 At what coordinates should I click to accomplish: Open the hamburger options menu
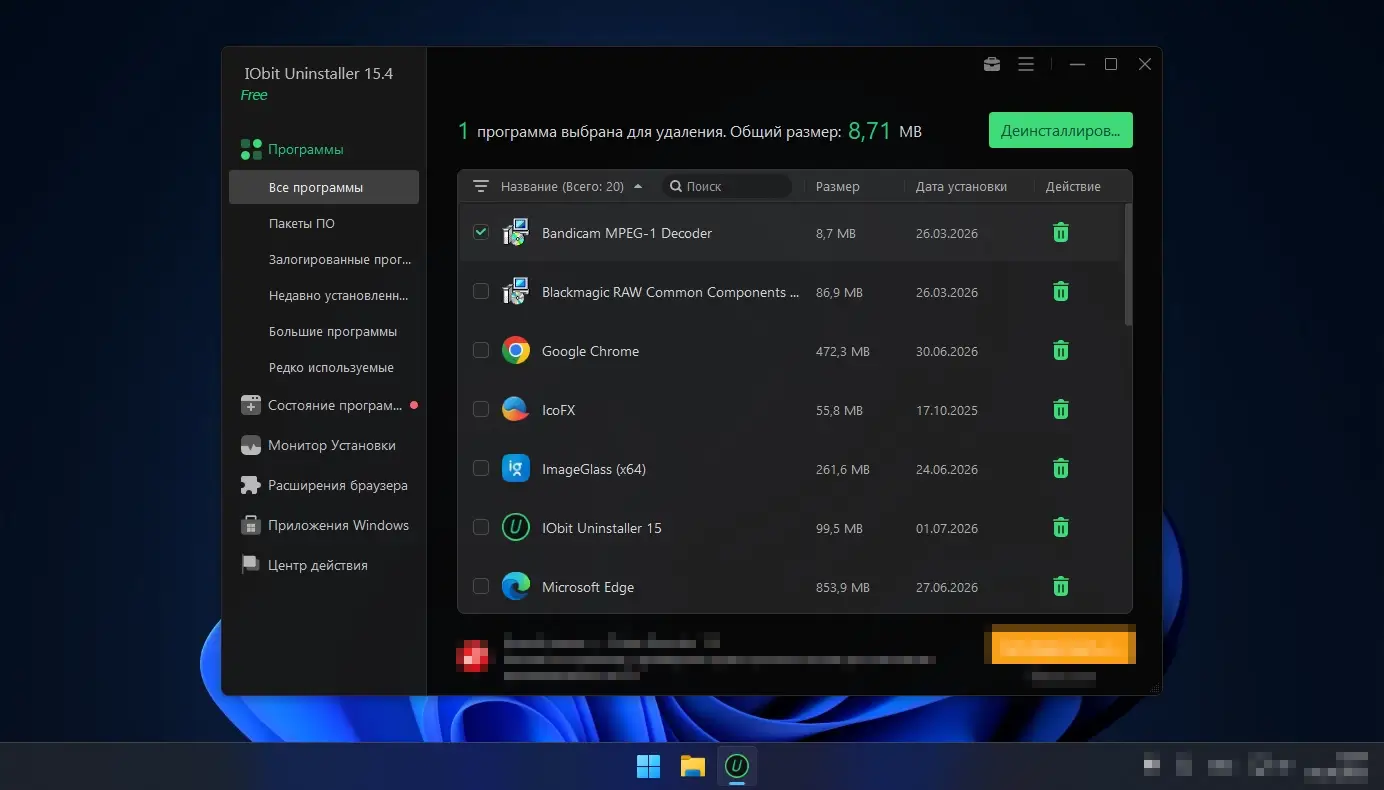pos(1026,64)
